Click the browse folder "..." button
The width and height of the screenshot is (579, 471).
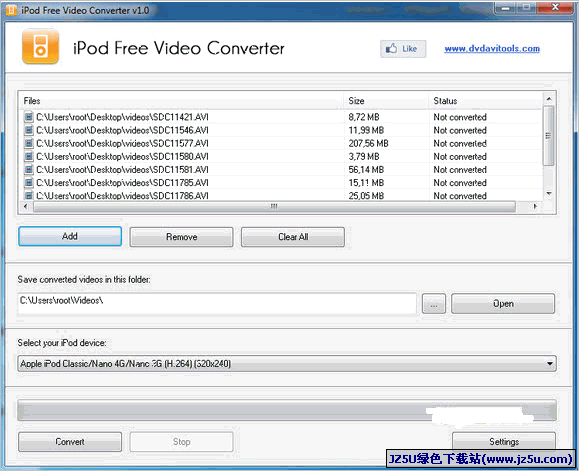tap(434, 304)
